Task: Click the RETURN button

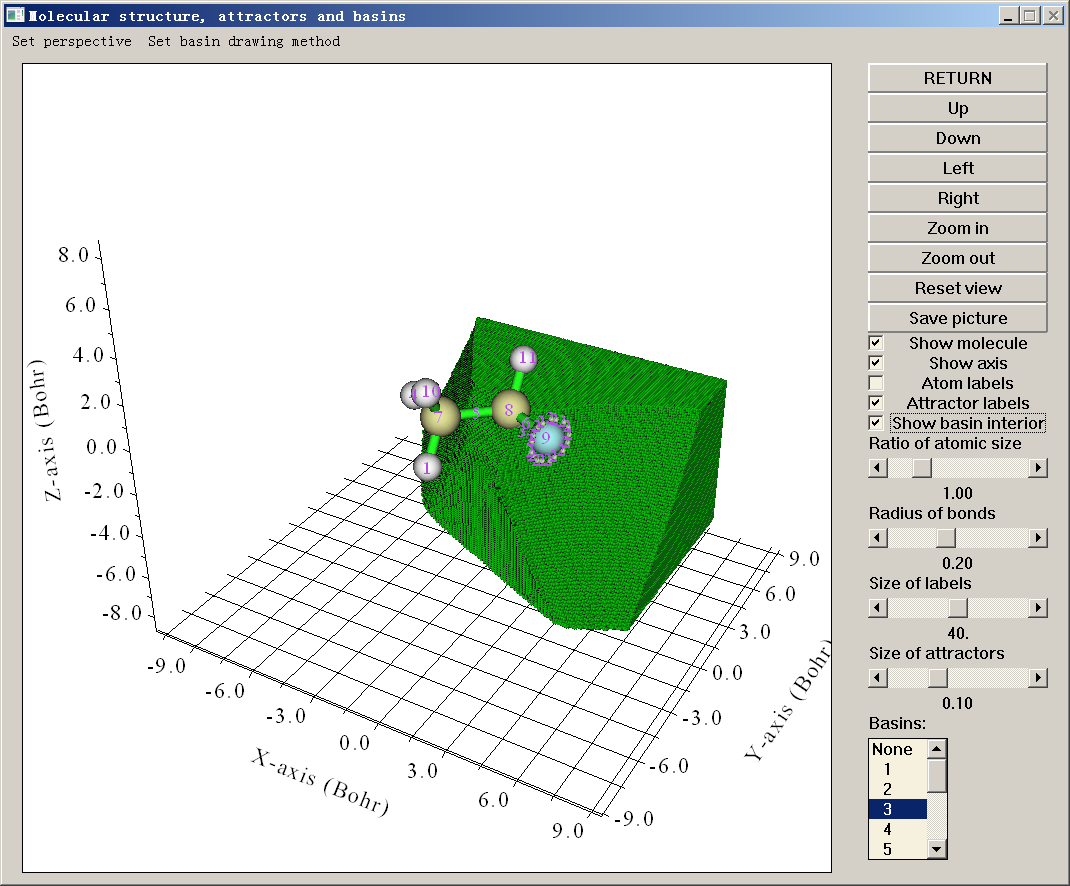Action: tap(957, 78)
